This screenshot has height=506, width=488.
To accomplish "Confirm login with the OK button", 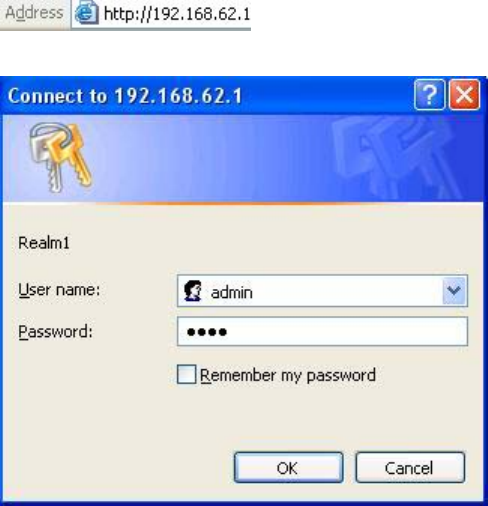I will 288,467.
